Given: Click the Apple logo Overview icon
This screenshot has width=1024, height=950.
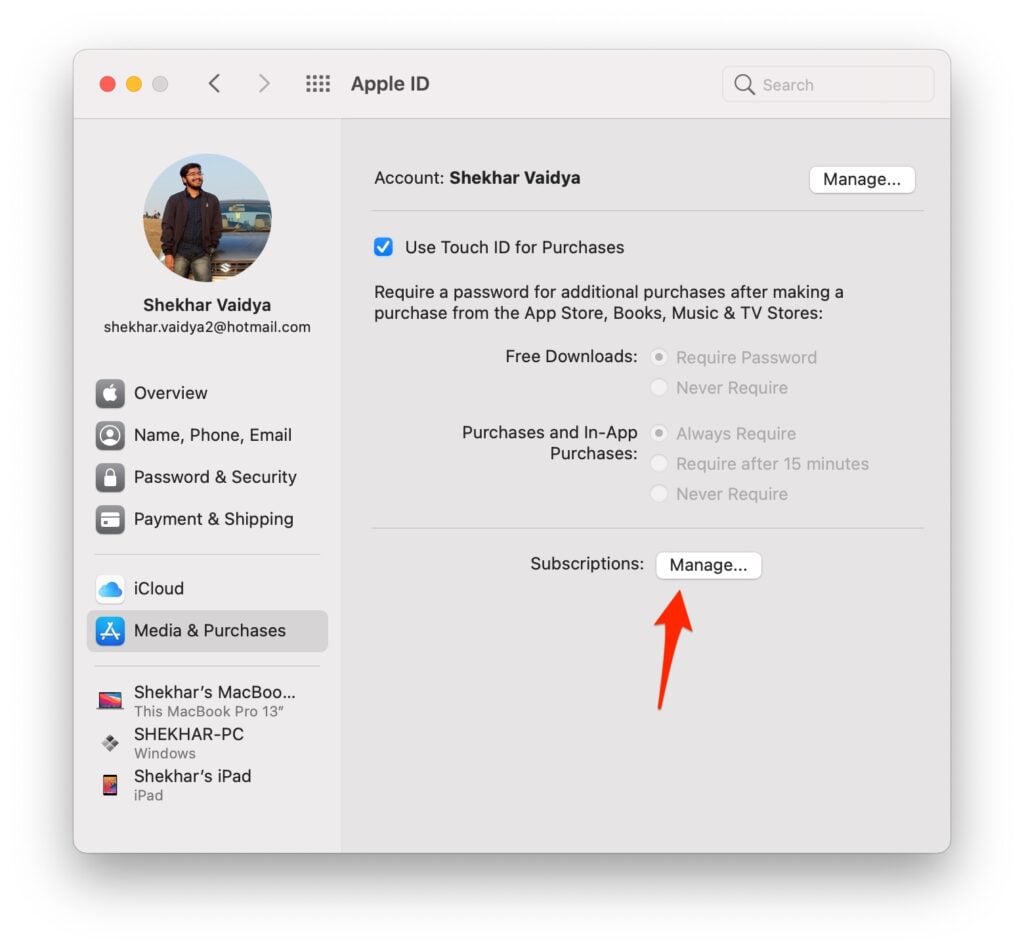Looking at the screenshot, I should click(110, 393).
